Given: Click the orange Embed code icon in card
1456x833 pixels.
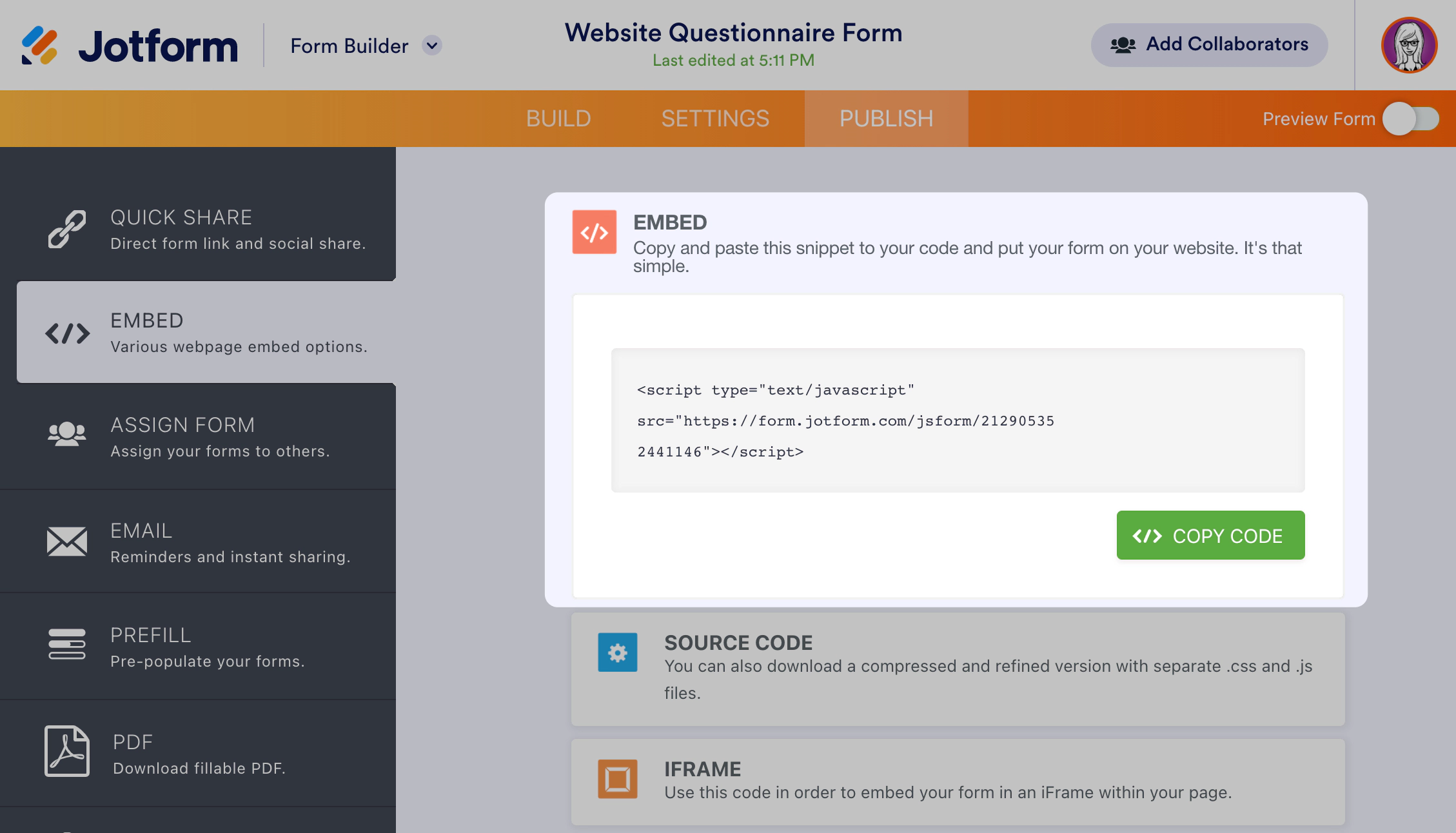Looking at the screenshot, I should pyautogui.click(x=594, y=232).
